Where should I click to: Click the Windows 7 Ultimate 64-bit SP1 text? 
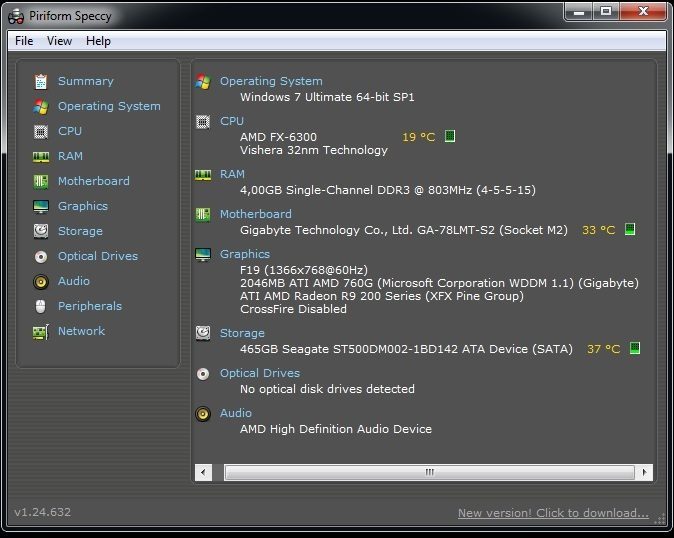tap(327, 97)
